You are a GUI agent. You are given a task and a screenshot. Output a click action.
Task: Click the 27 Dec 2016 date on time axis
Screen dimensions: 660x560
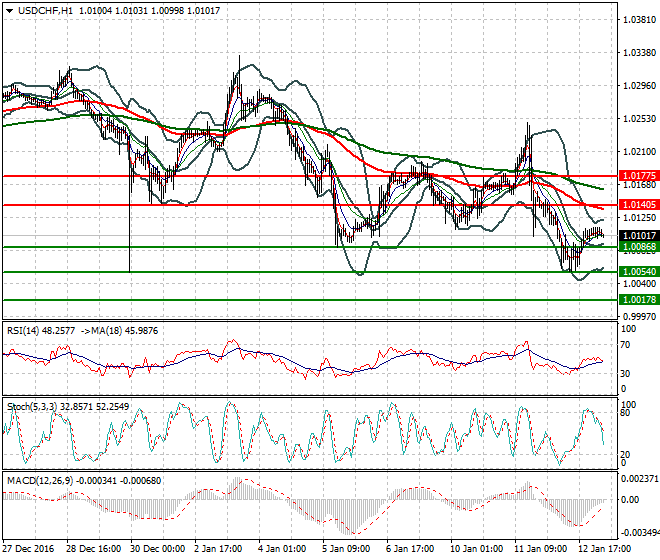pyautogui.click(x=28, y=549)
